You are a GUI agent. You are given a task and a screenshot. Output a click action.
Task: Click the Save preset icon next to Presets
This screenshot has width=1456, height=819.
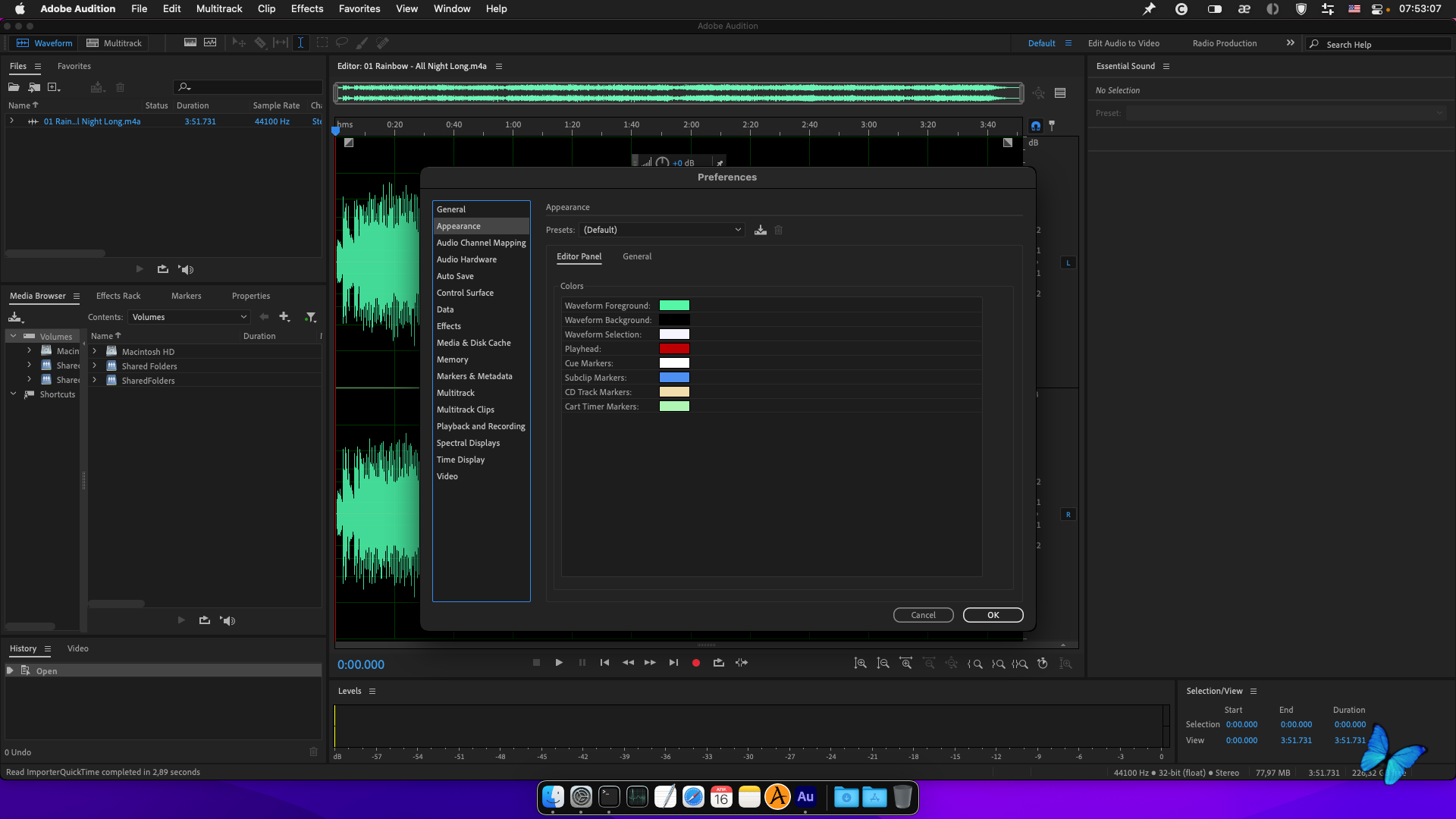click(x=760, y=230)
